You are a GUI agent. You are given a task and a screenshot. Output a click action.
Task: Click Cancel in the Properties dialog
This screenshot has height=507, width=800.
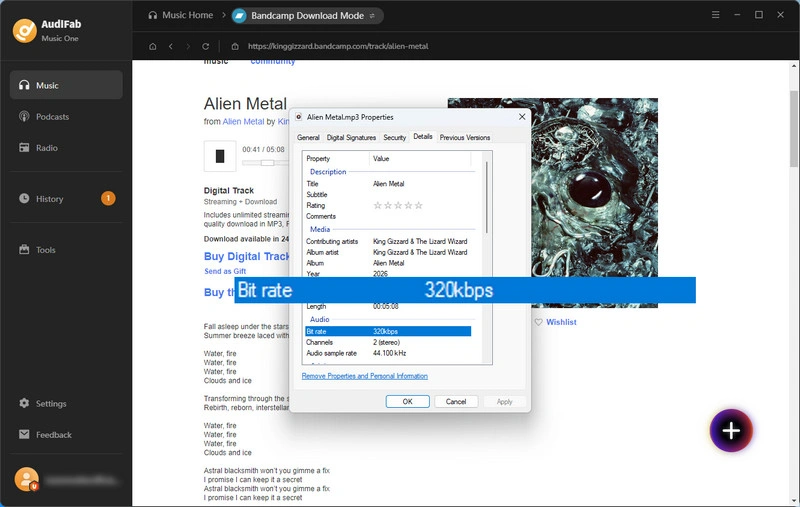pyautogui.click(x=456, y=401)
